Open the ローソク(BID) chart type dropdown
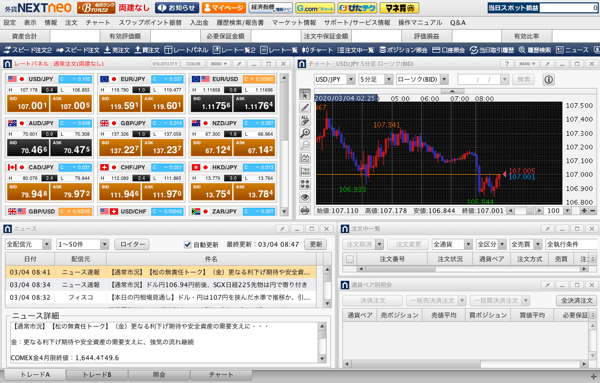600x383 pixels. pyautogui.click(x=444, y=80)
